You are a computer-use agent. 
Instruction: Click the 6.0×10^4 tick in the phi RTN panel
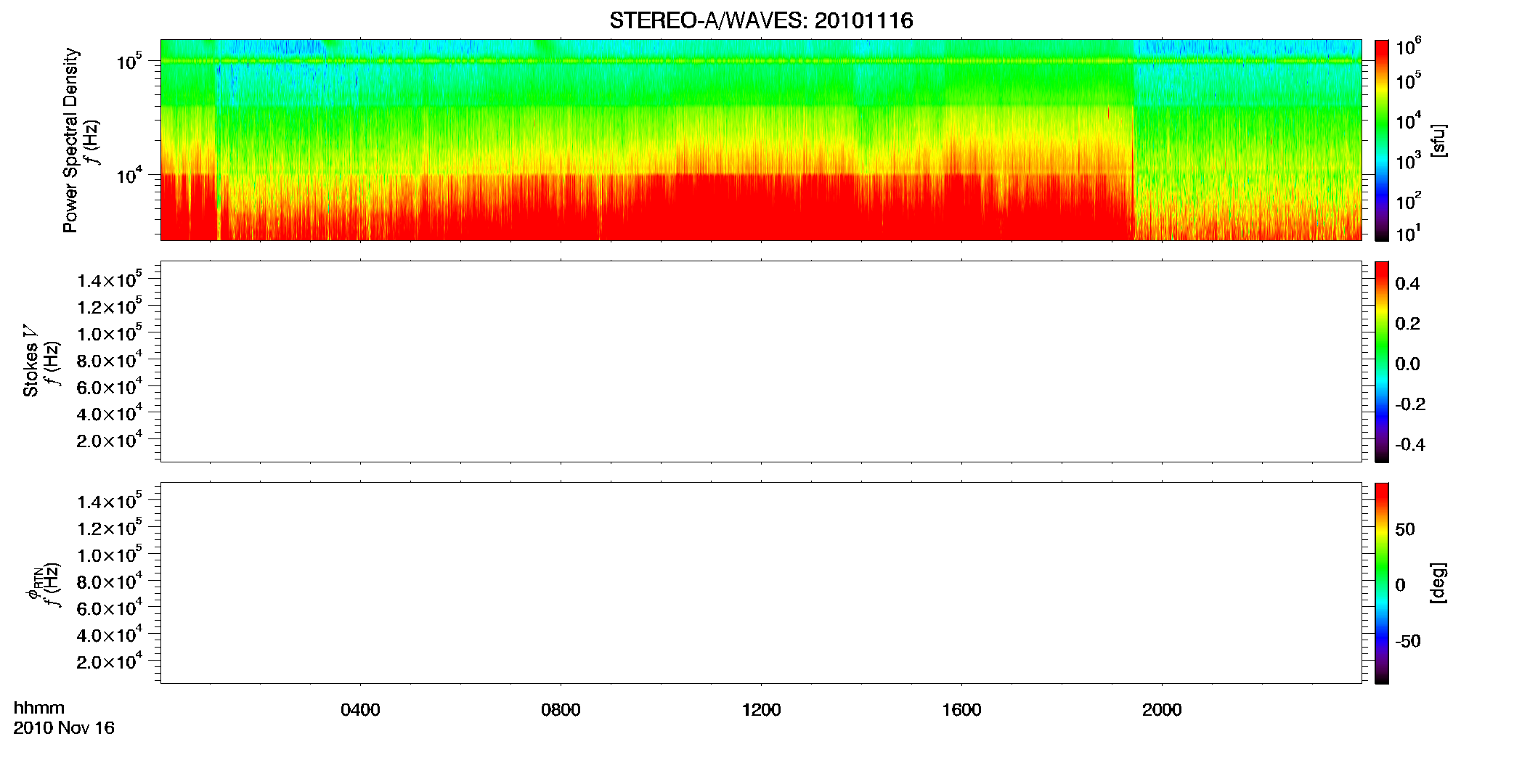tap(110, 608)
